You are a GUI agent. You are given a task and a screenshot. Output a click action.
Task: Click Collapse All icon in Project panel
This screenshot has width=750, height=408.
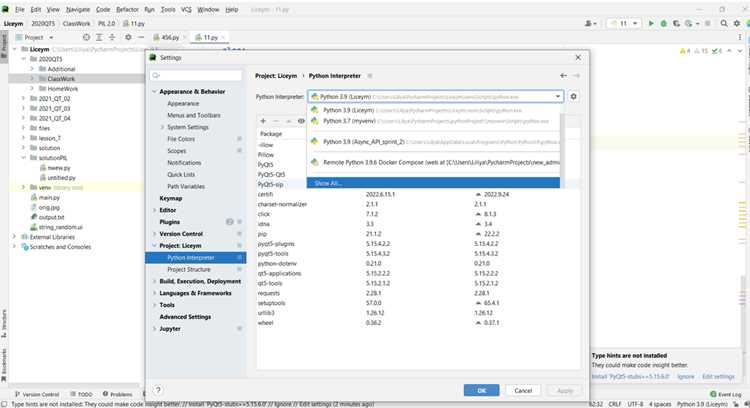[x=112, y=37]
